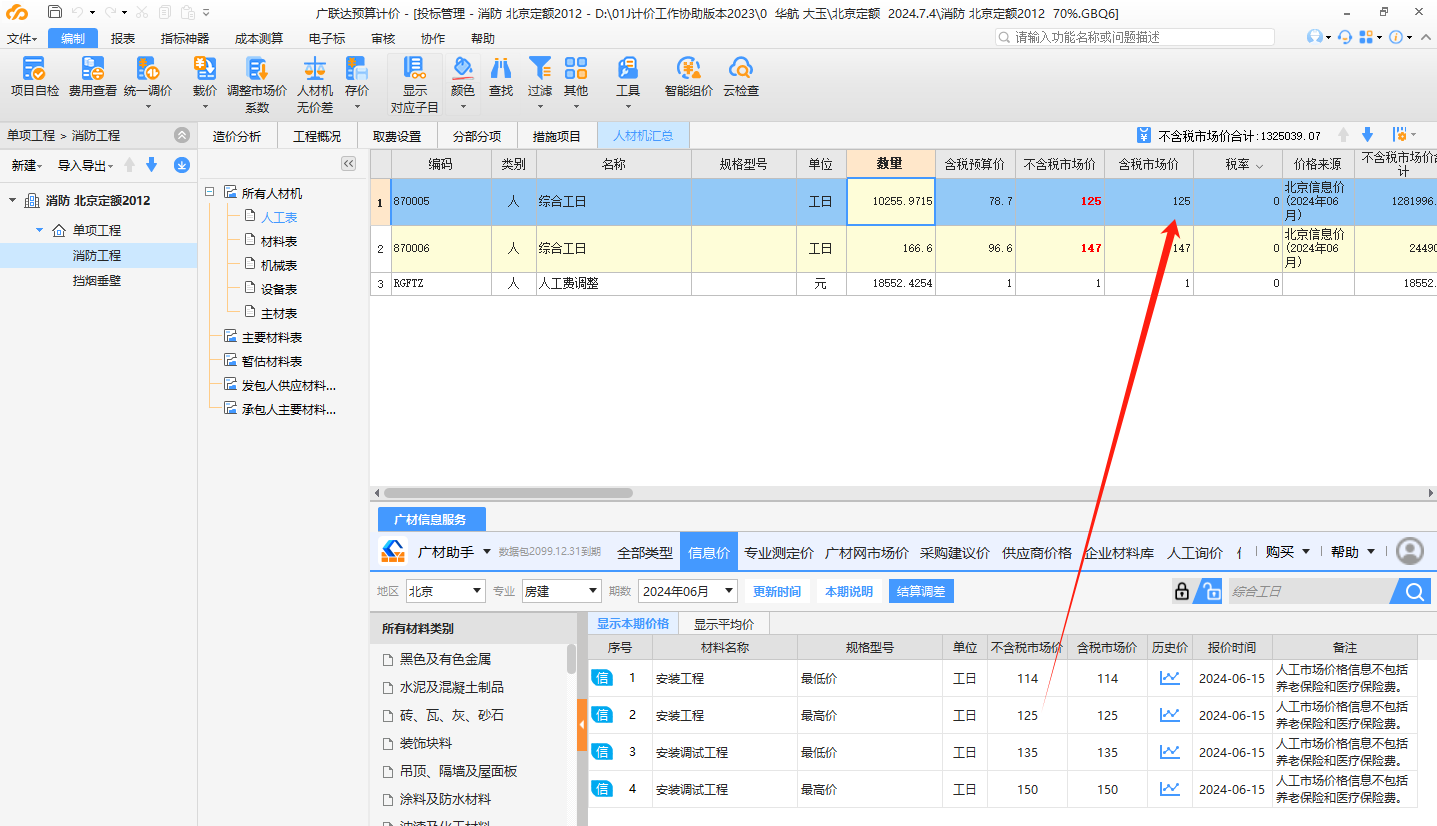
Task: Switch to the 指标神器 ribbon tab
Action: [185, 38]
